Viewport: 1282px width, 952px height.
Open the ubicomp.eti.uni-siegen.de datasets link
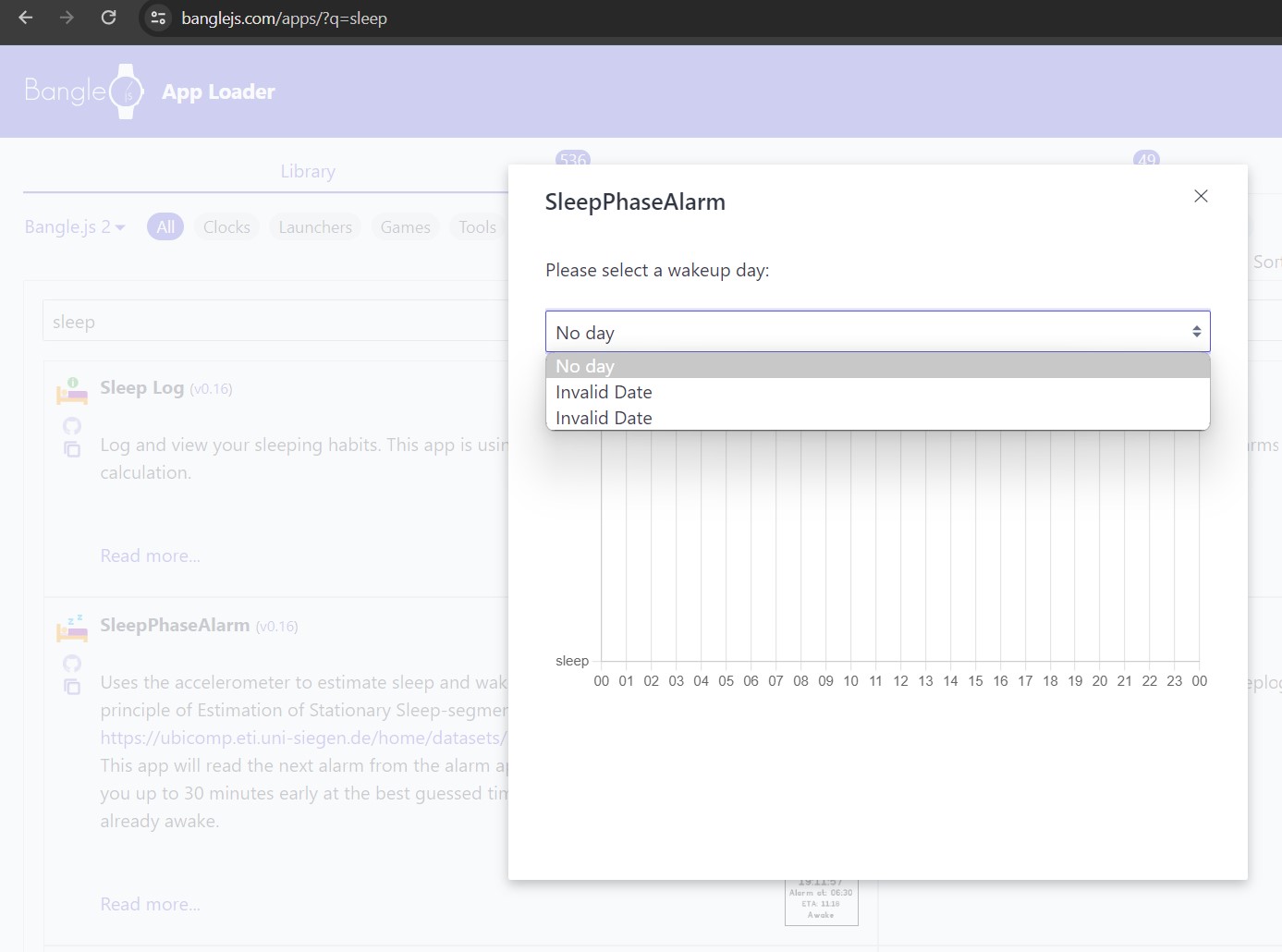(304, 738)
